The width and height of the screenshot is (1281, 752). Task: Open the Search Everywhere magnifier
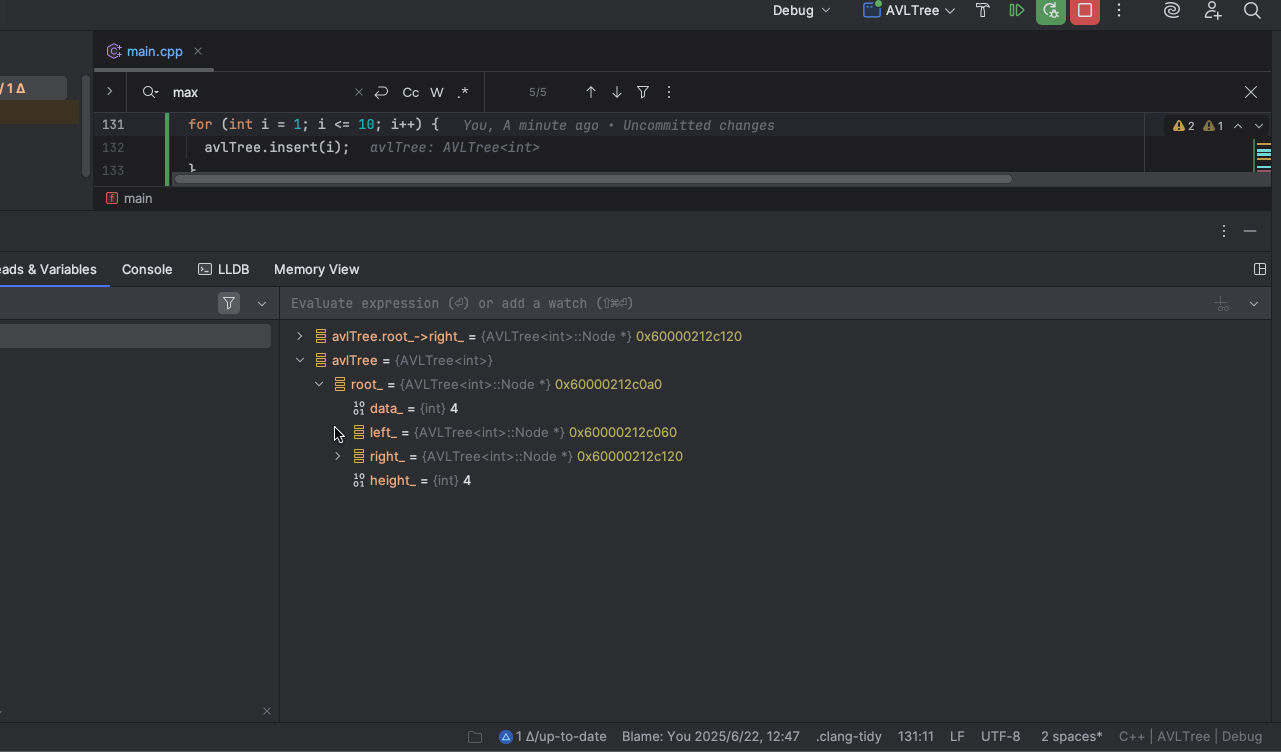[x=1251, y=11]
